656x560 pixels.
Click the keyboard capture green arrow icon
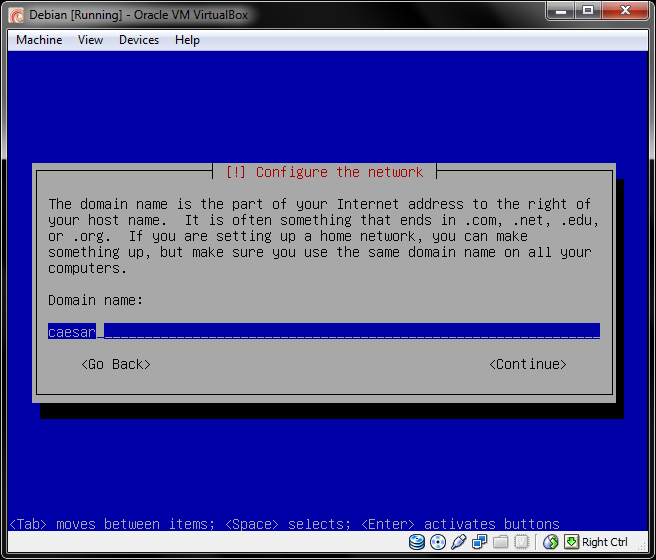coord(571,542)
